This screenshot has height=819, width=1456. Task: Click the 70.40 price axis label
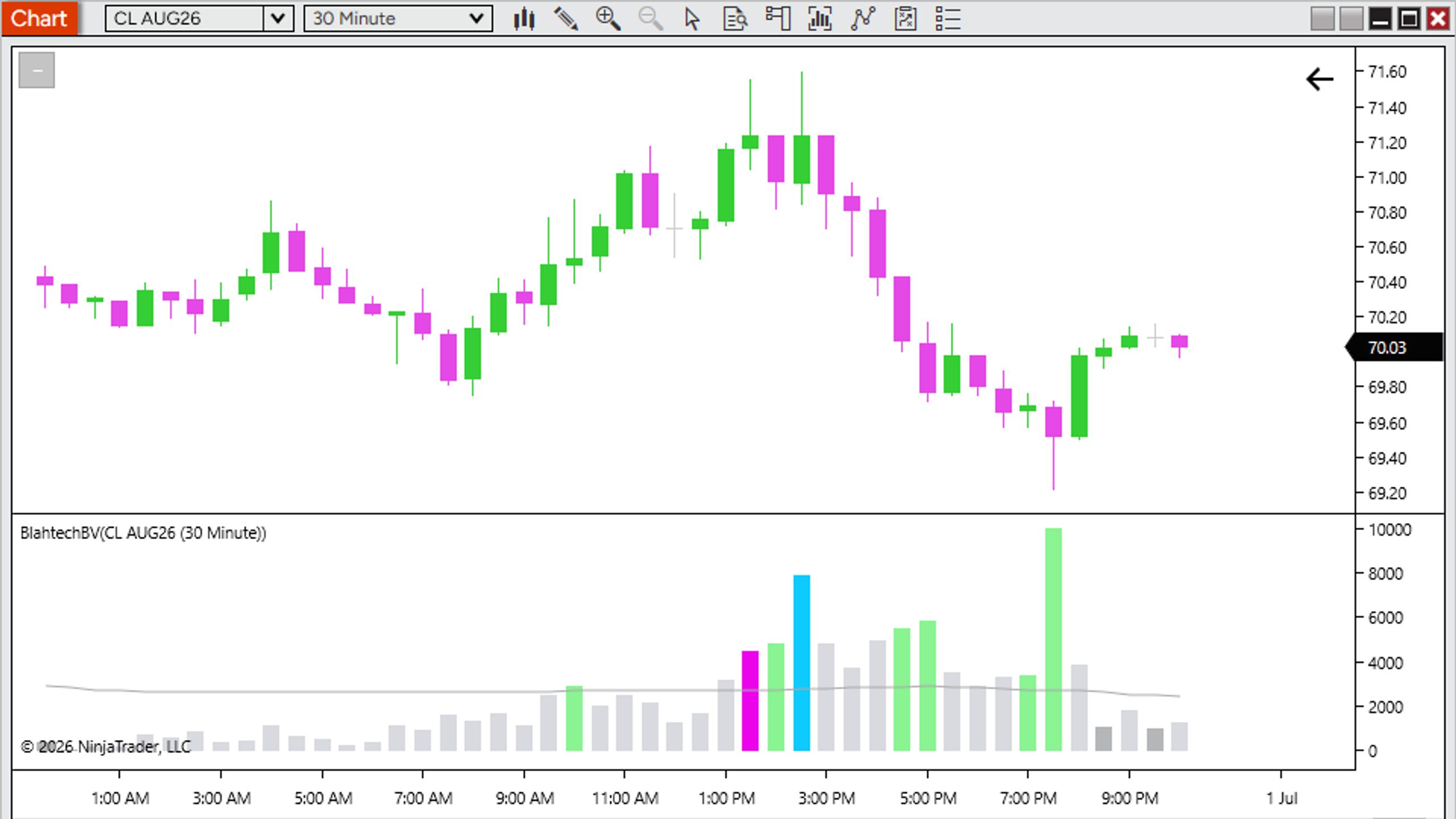[x=1387, y=282]
